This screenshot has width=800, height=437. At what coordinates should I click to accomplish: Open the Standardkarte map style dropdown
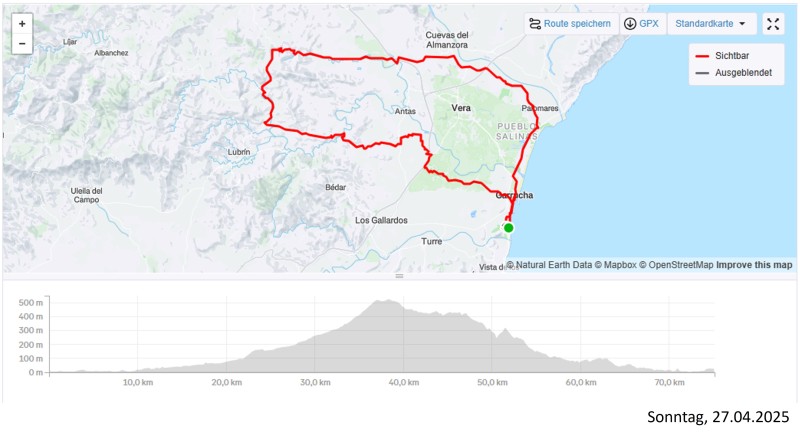point(710,24)
